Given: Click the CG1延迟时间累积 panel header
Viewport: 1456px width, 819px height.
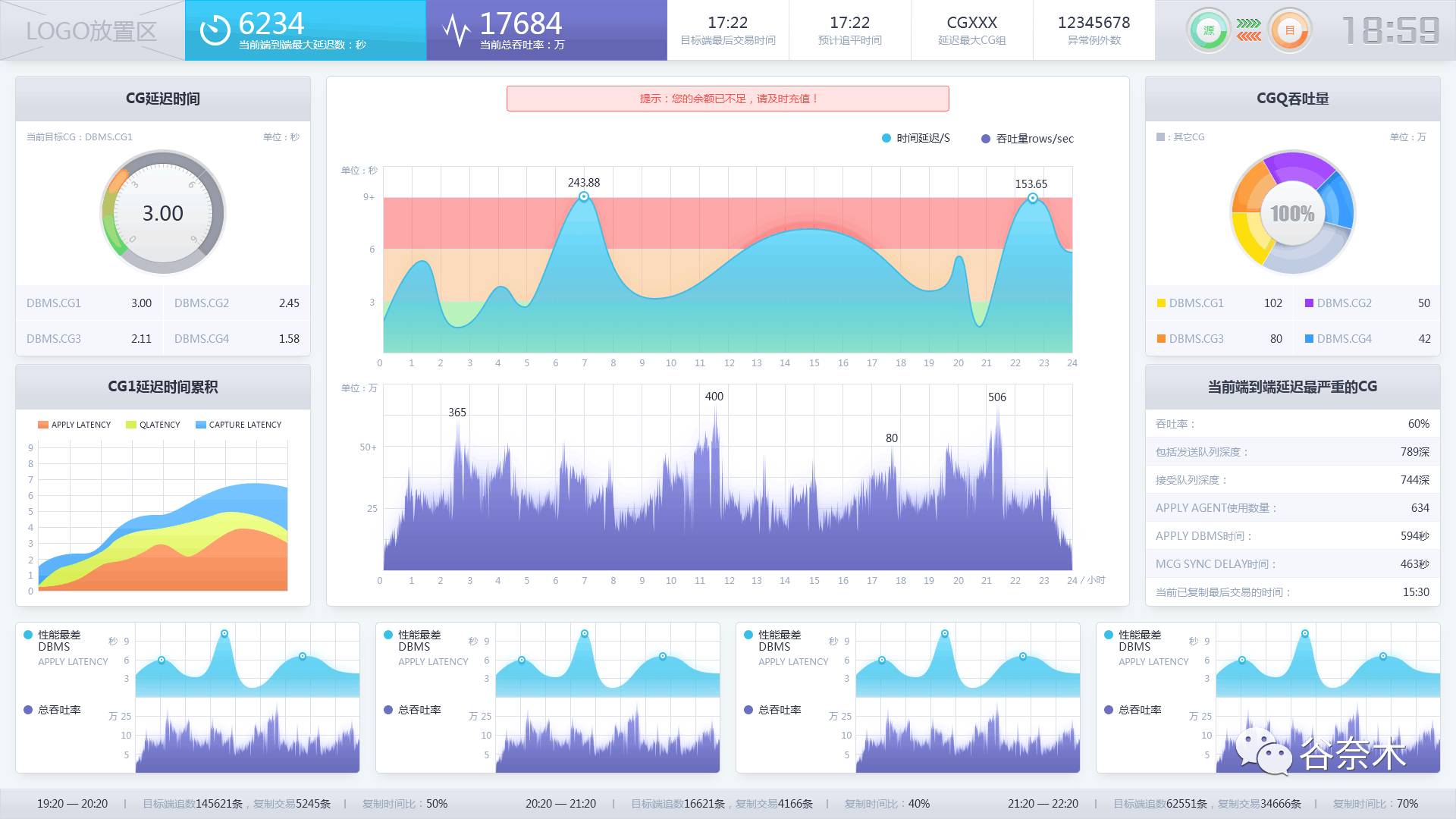Looking at the screenshot, I should [163, 387].
